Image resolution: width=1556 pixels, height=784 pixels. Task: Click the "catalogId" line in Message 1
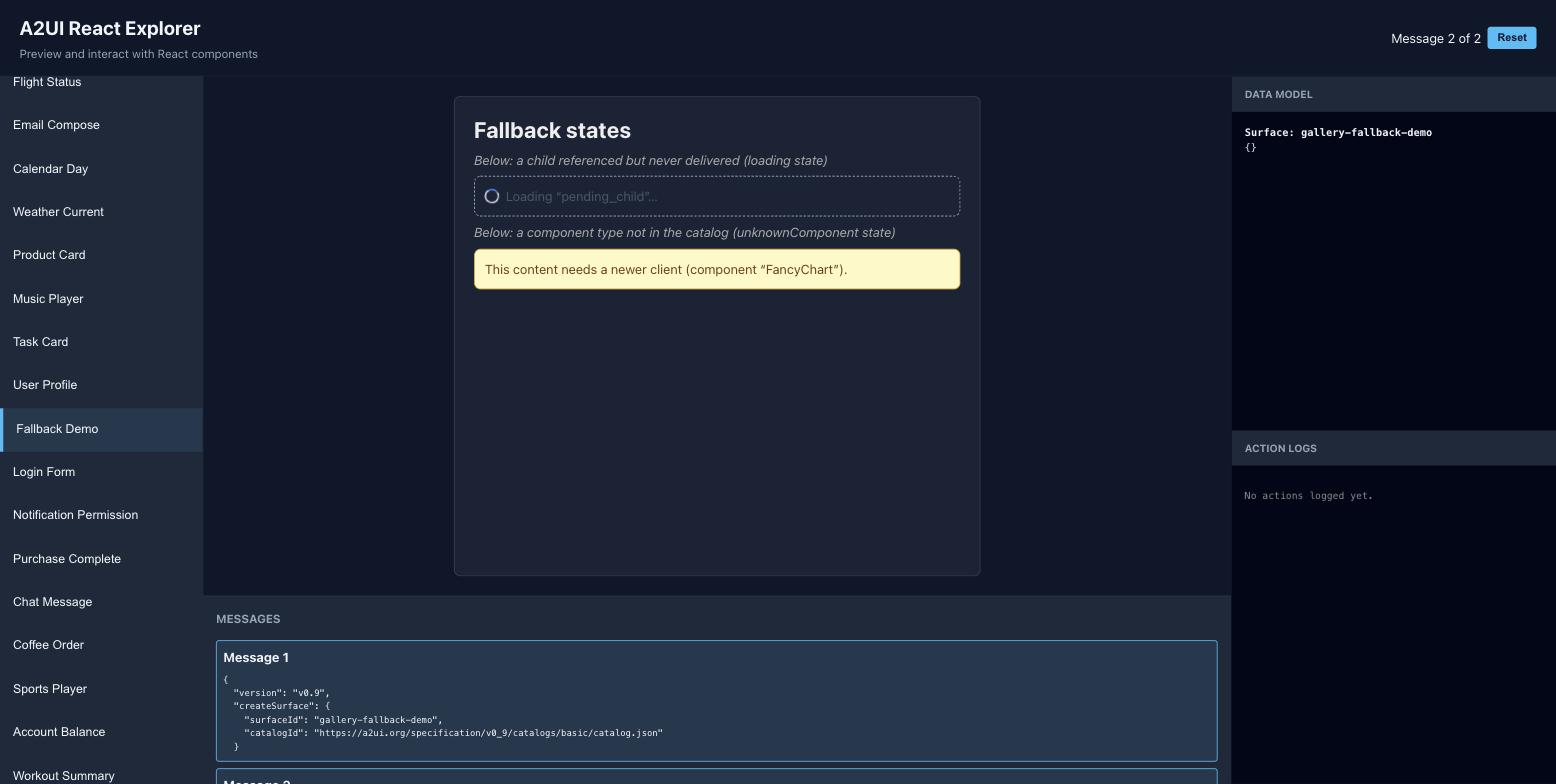[x=453, y=733]
